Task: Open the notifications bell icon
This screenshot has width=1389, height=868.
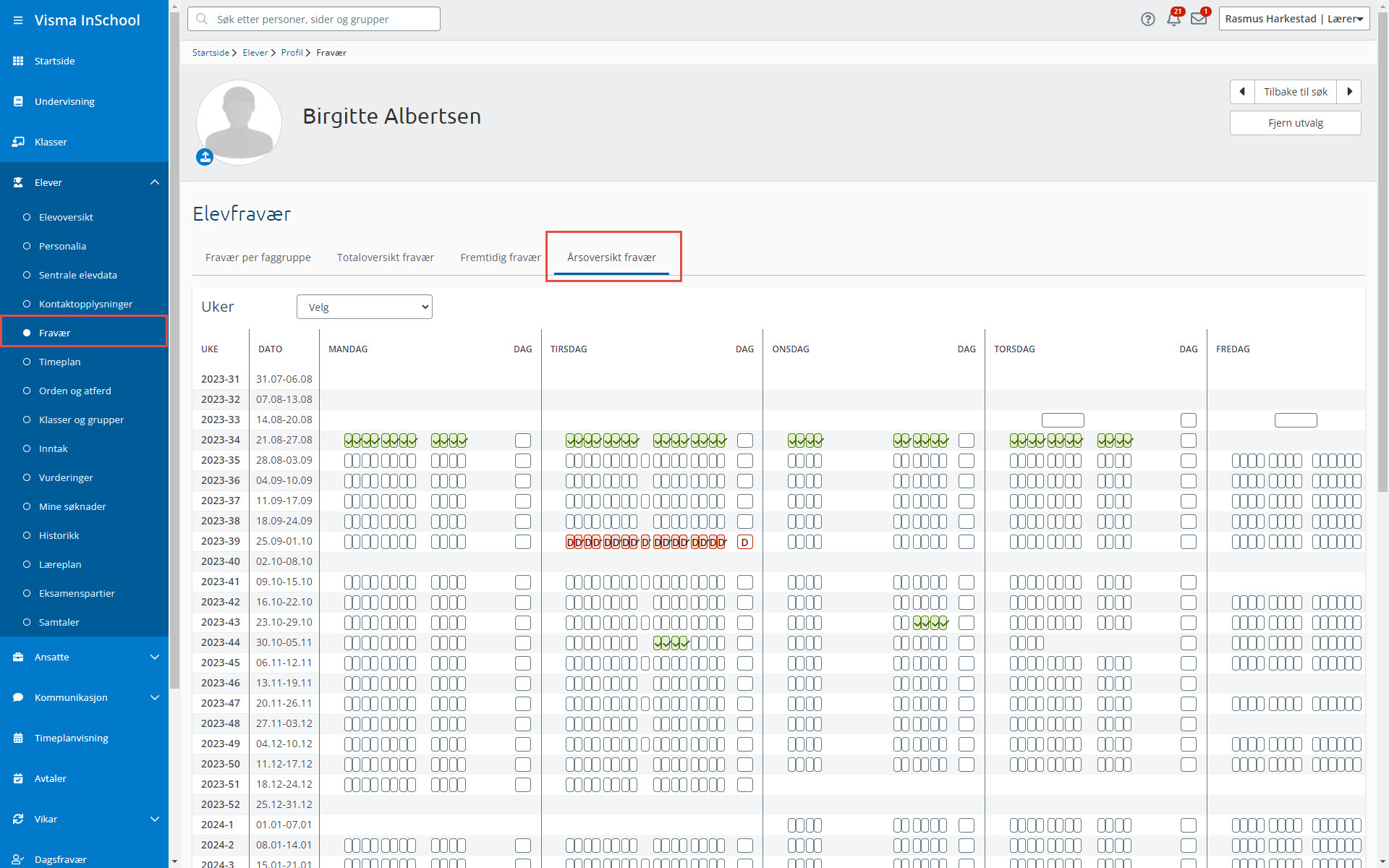Action: pyautogui.click(x=1173, y=19)
